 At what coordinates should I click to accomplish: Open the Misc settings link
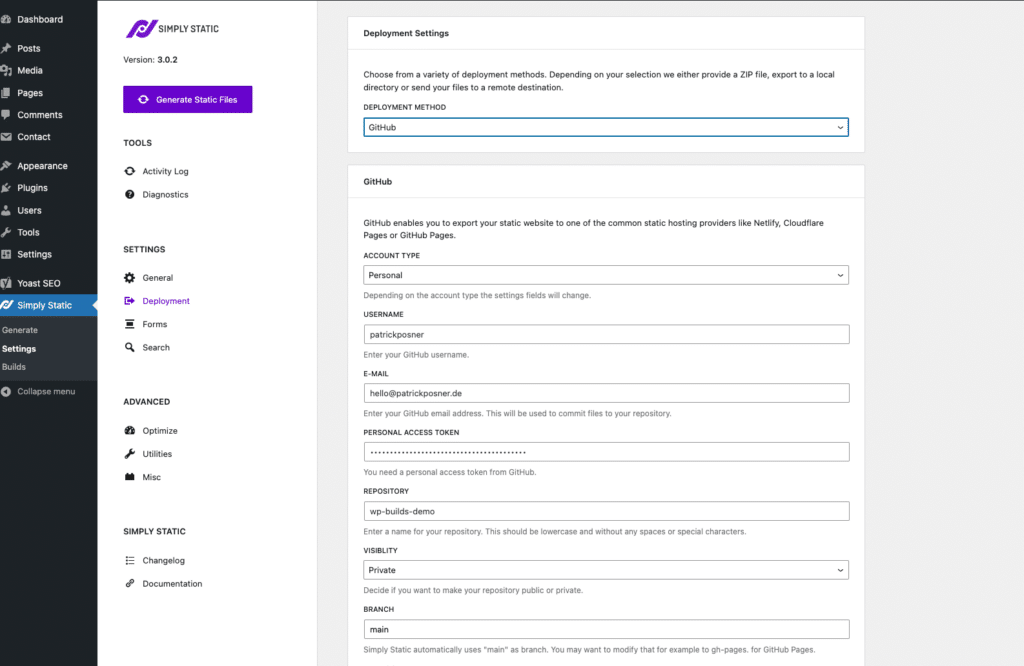pos(152,477)
